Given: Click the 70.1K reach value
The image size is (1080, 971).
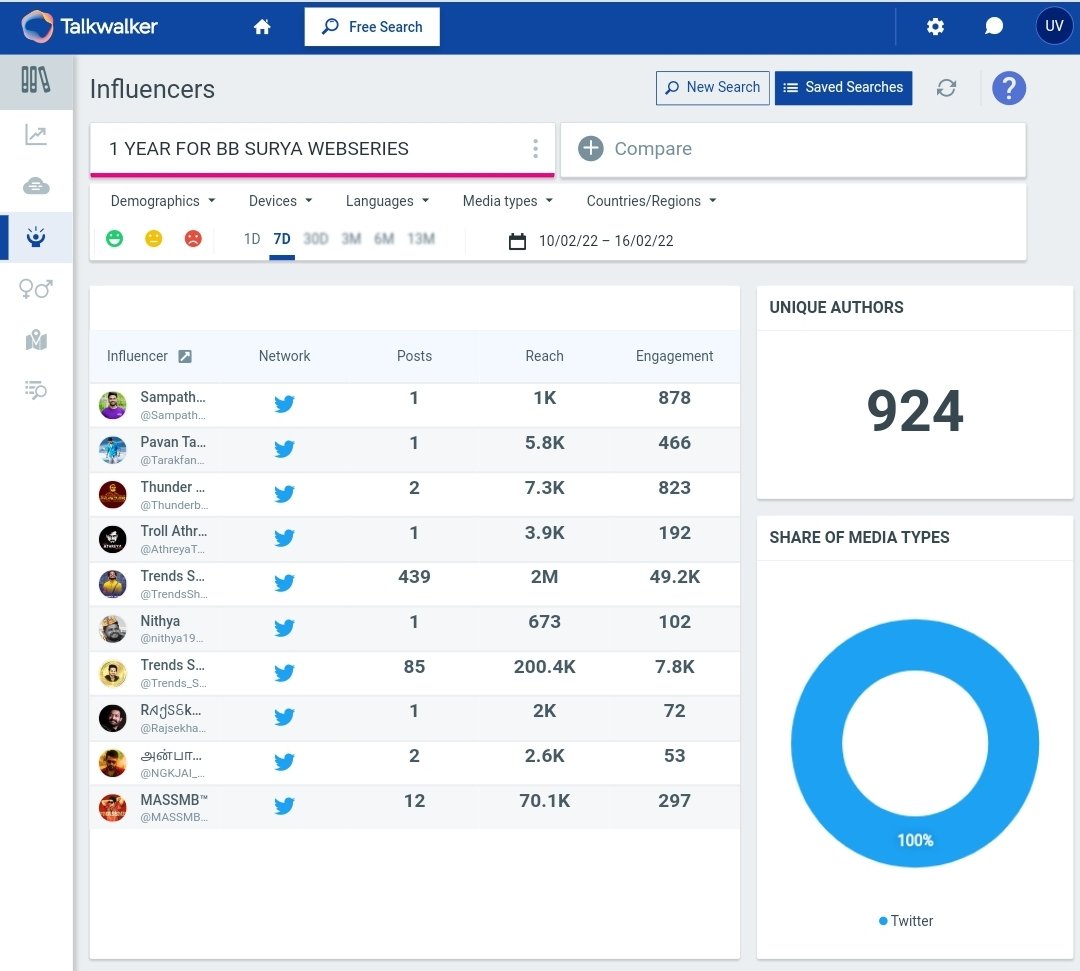Looking at the screenshot, I should pos(544,801).
